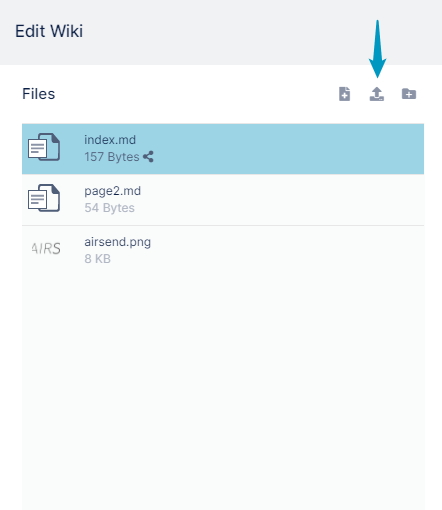Select the page2.md file name
This screenshot has height=510, width=442.
(x=113, y=191)
